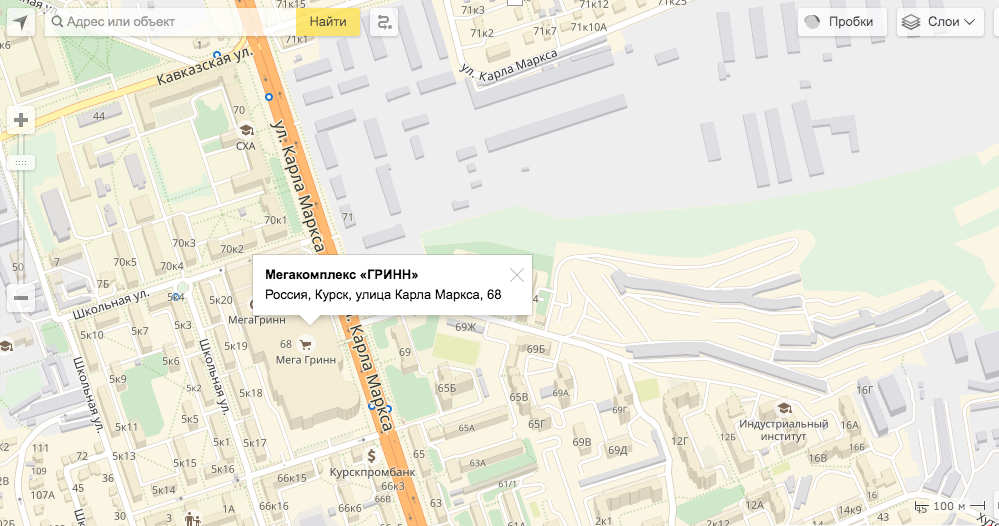Screen dimensions: 999x526
Task: Click the Мегакомплекс «ГРИНН» title text
Action: [341, 275]
